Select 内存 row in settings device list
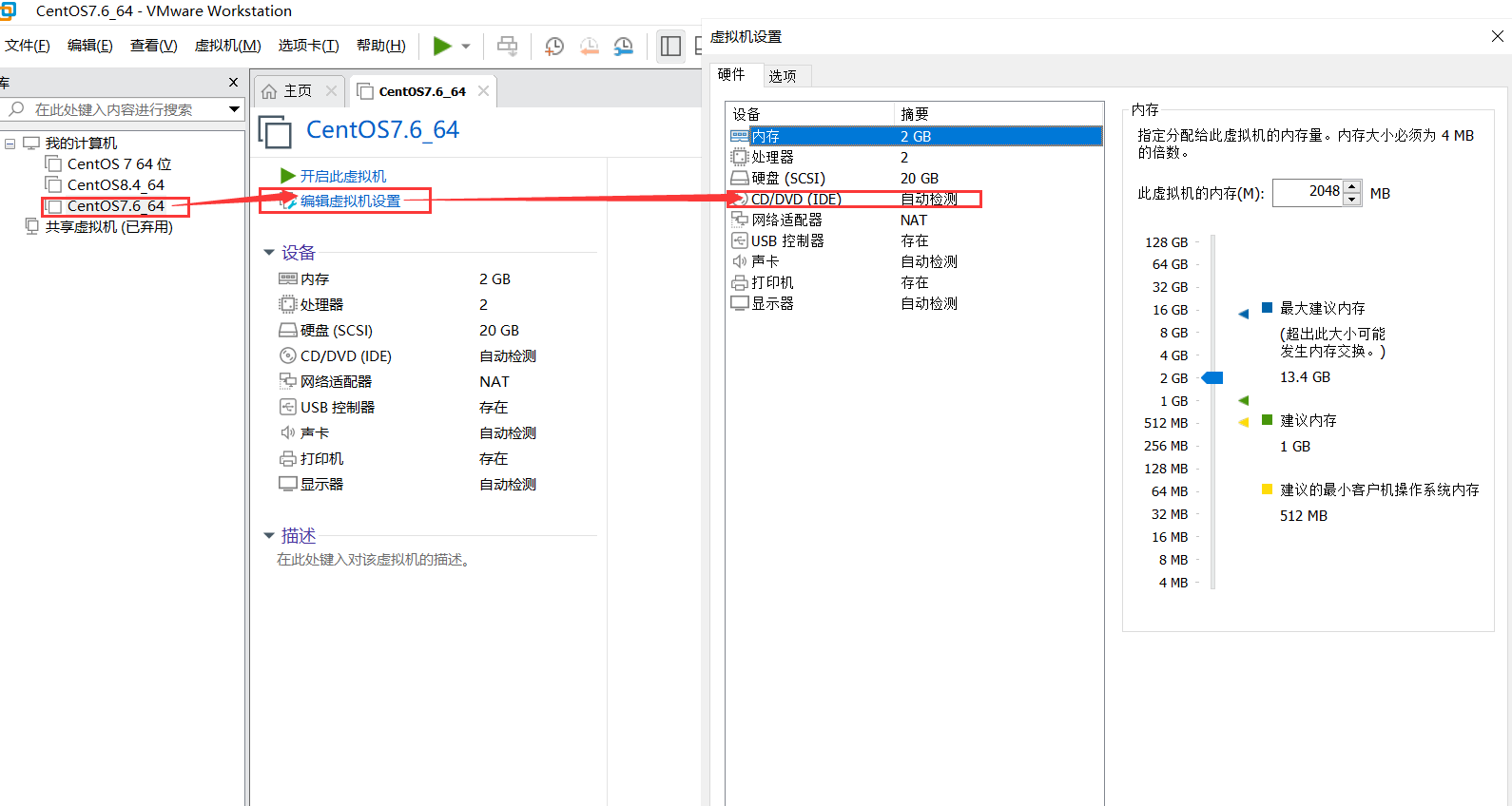Image resolution: width=1512 pixels, height=806 pixels. pos(916,137)
